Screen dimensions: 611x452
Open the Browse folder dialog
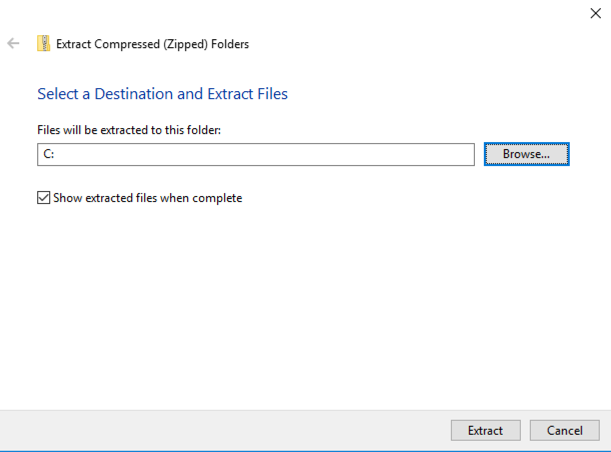tap(526, 154)
